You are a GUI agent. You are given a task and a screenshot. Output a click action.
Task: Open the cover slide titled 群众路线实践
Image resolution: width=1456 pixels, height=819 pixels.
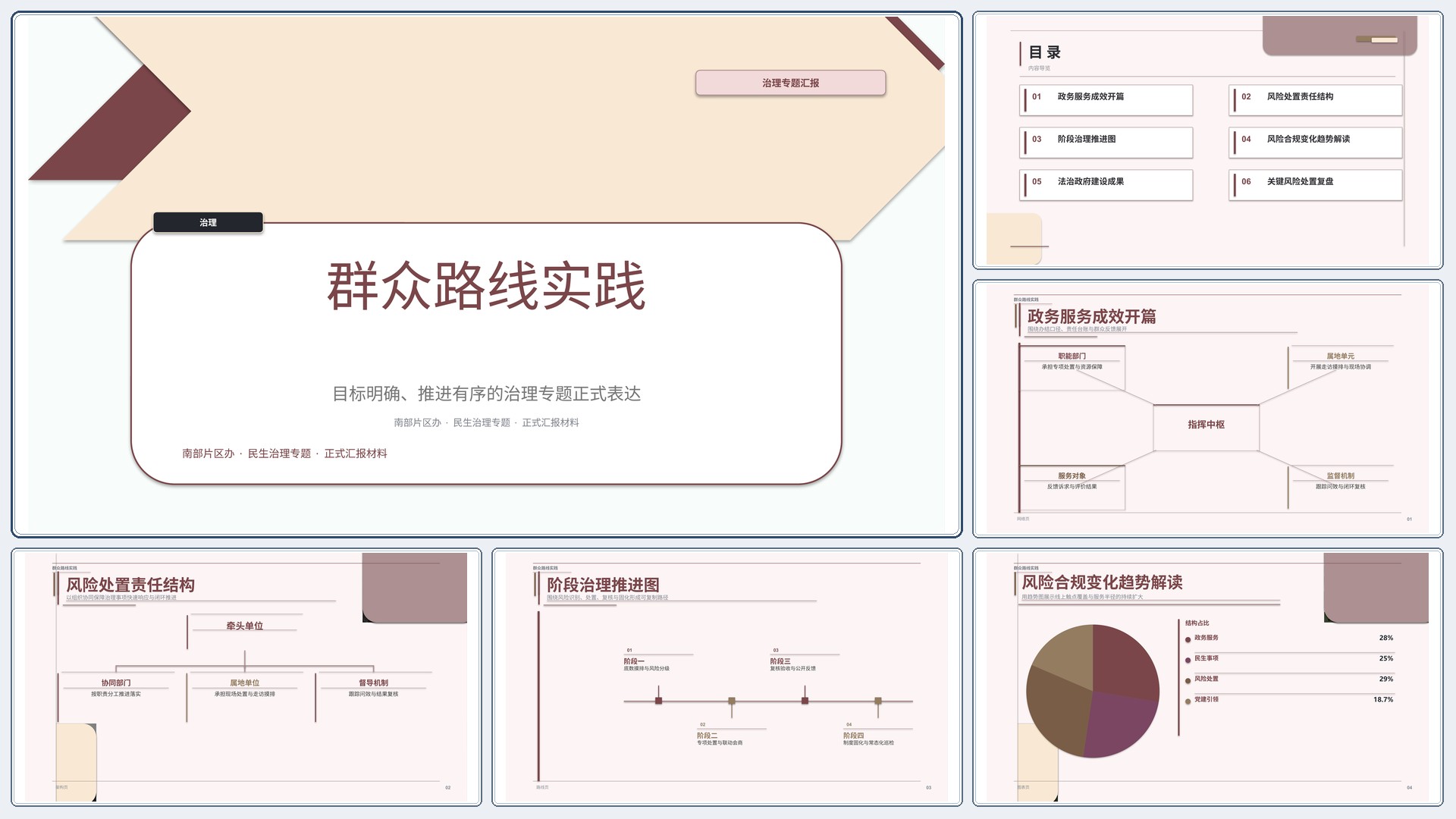point(486,275)
